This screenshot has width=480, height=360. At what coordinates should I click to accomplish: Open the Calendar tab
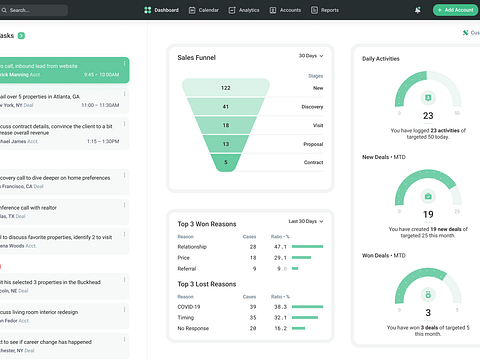point(204,10)
